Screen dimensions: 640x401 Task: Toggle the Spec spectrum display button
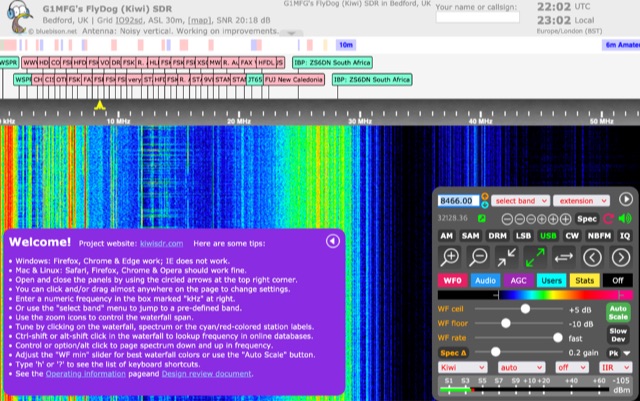tap(587, 219)
